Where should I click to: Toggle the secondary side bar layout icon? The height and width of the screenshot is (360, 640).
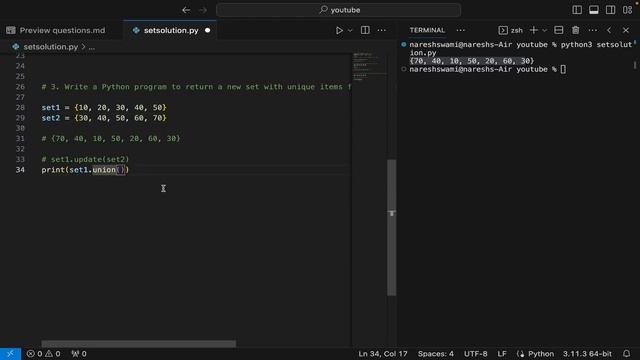pyautogui.click(x=611, y=10)
